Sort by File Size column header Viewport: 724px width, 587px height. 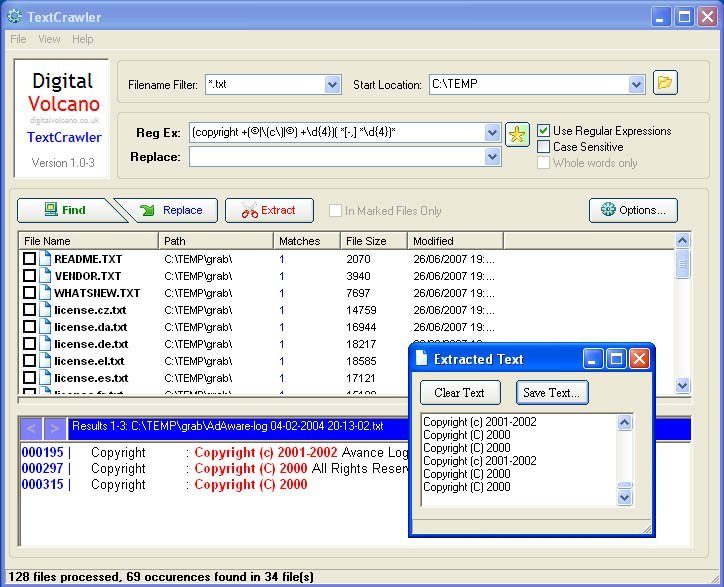[x=374, y=241]
